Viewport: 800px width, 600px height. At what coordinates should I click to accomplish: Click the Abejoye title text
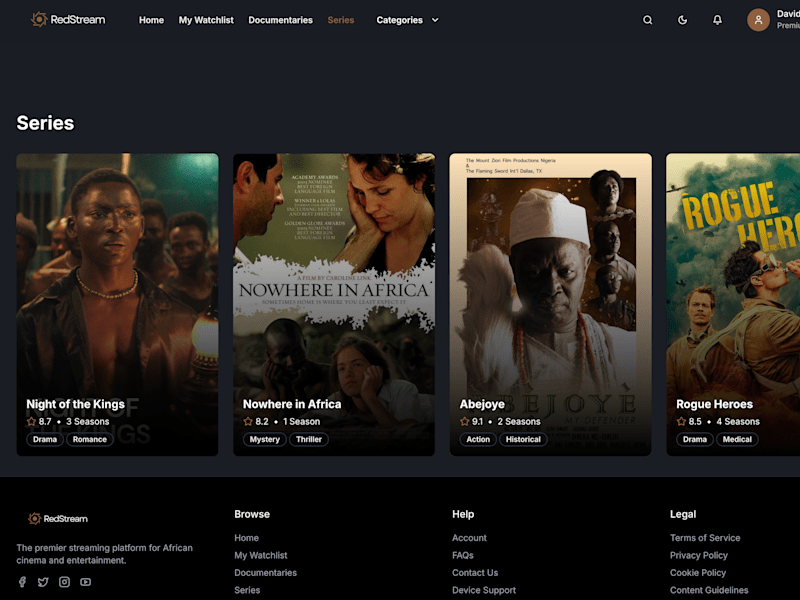(x=482, y=404)
